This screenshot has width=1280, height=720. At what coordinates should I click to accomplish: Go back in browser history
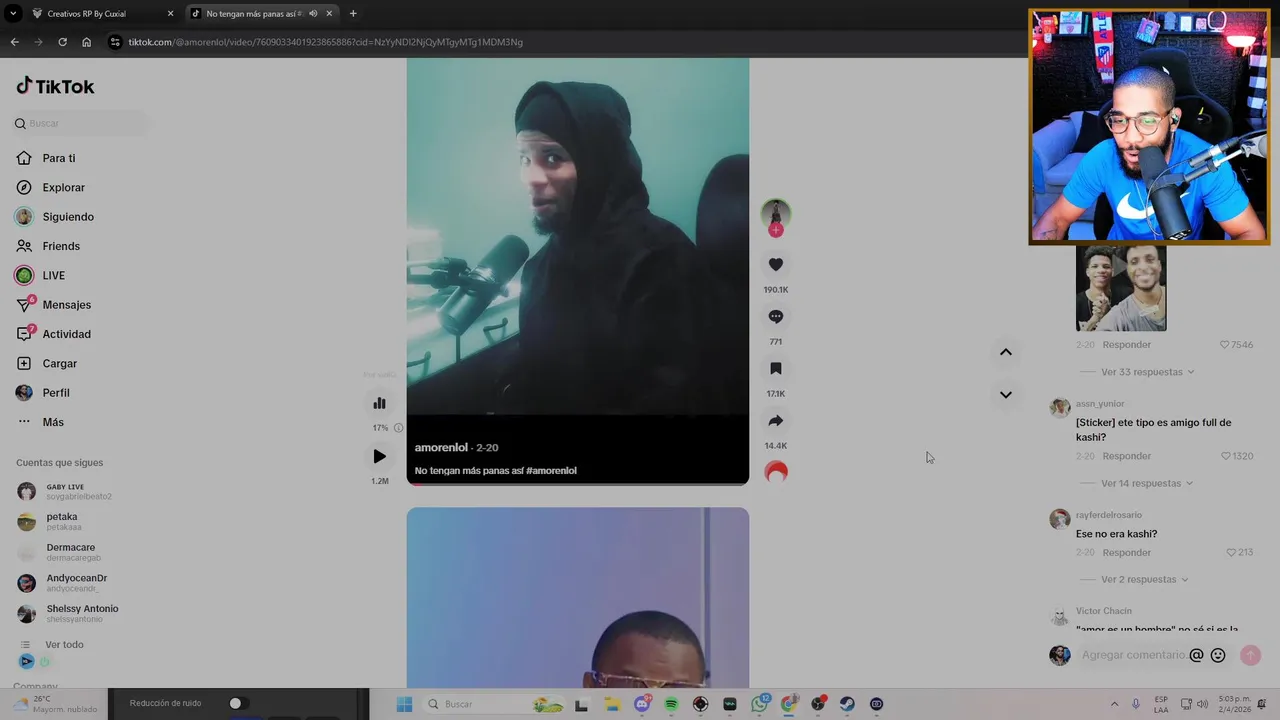(14, 42)
